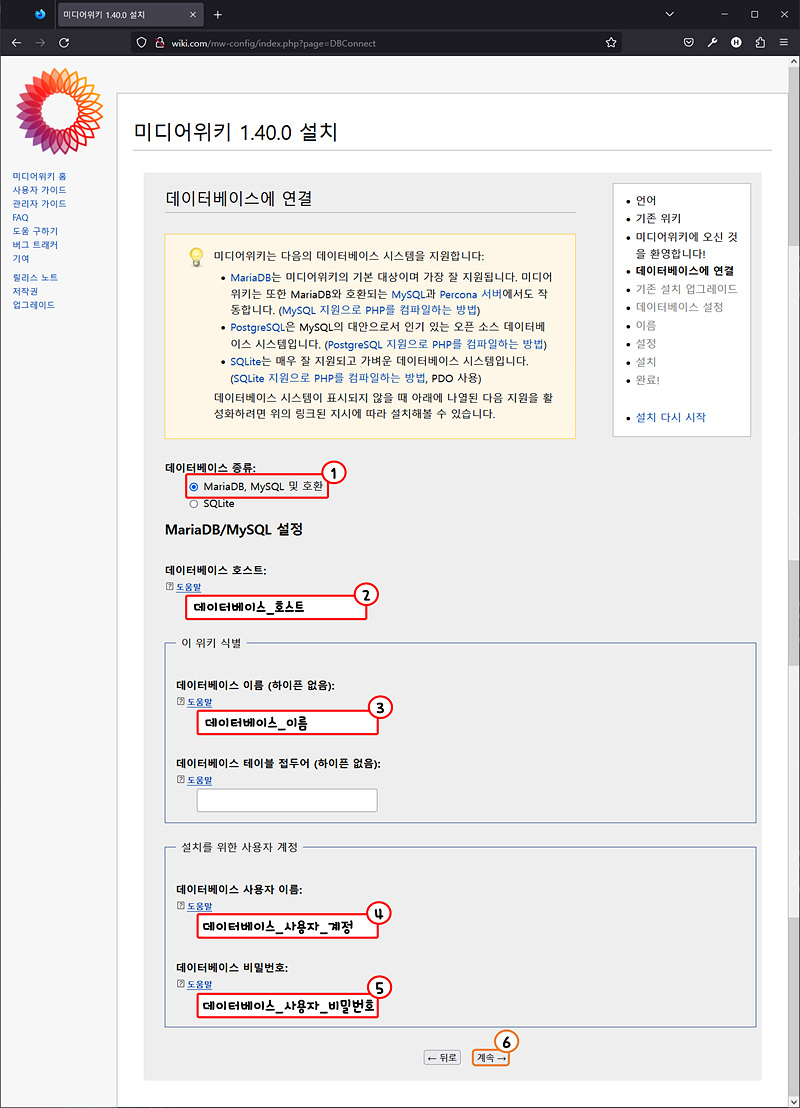Image resolution: width=800 pixels, height=1108 pixels.
Task: Click 기존 위키 in the steps list
Action: [x=658, y=218]
